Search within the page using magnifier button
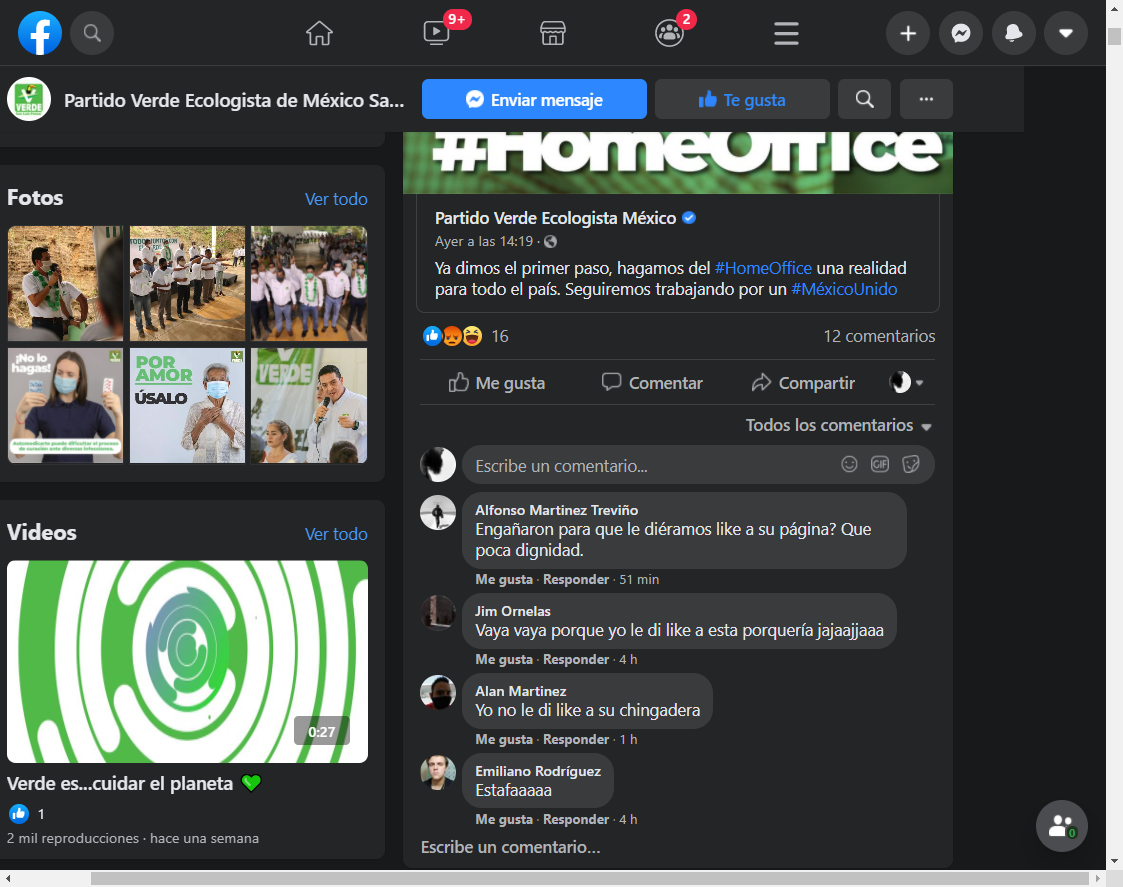The height and width of the screenshot is (887, 1123). pos(864,99)
